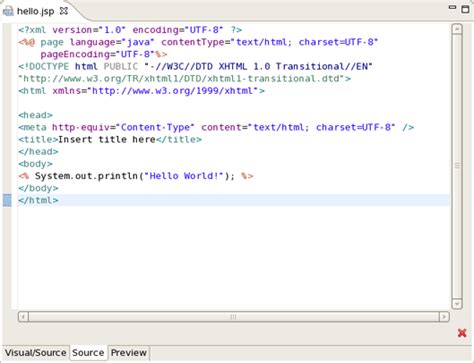Click the <html xmlns= line
The width and height of the screenshot is (474, 363).
[142, 91]
